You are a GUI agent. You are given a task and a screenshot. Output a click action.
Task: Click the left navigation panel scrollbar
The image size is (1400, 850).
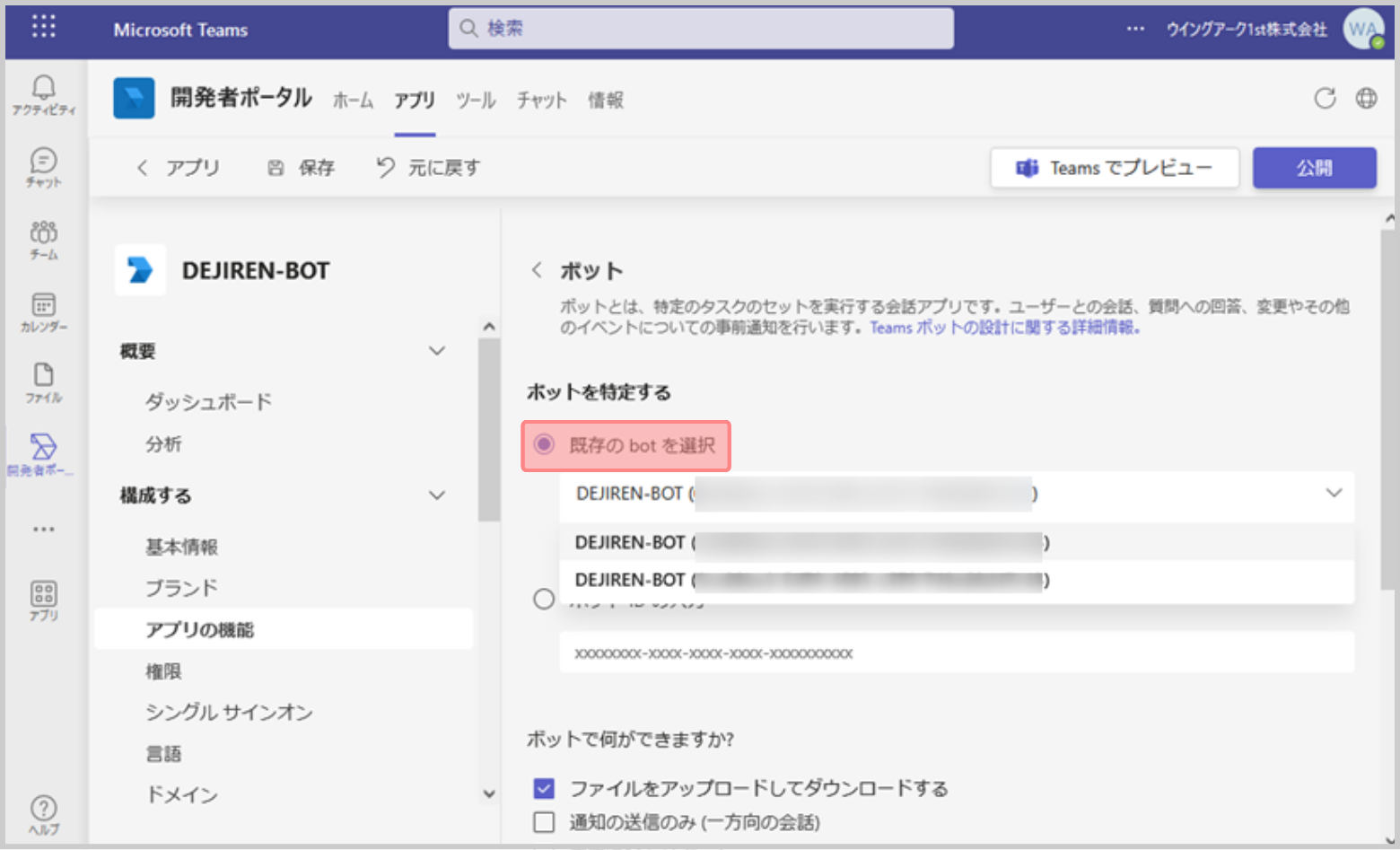tap(488, 431)
